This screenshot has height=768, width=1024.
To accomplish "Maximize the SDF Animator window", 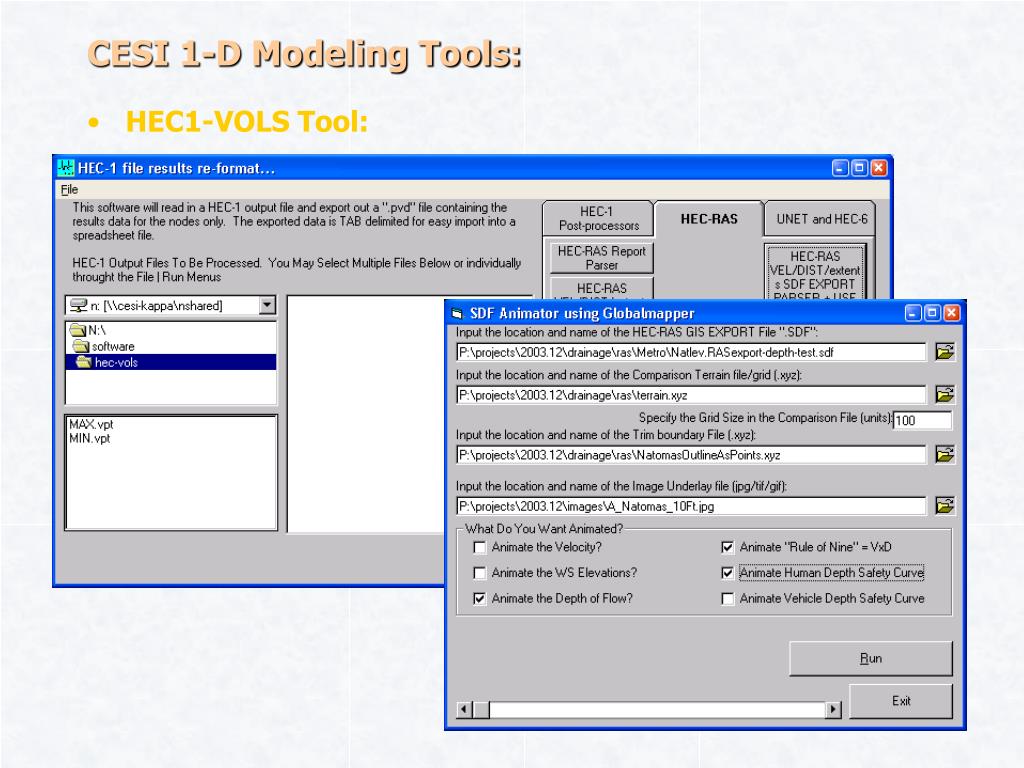I will 933,313.
